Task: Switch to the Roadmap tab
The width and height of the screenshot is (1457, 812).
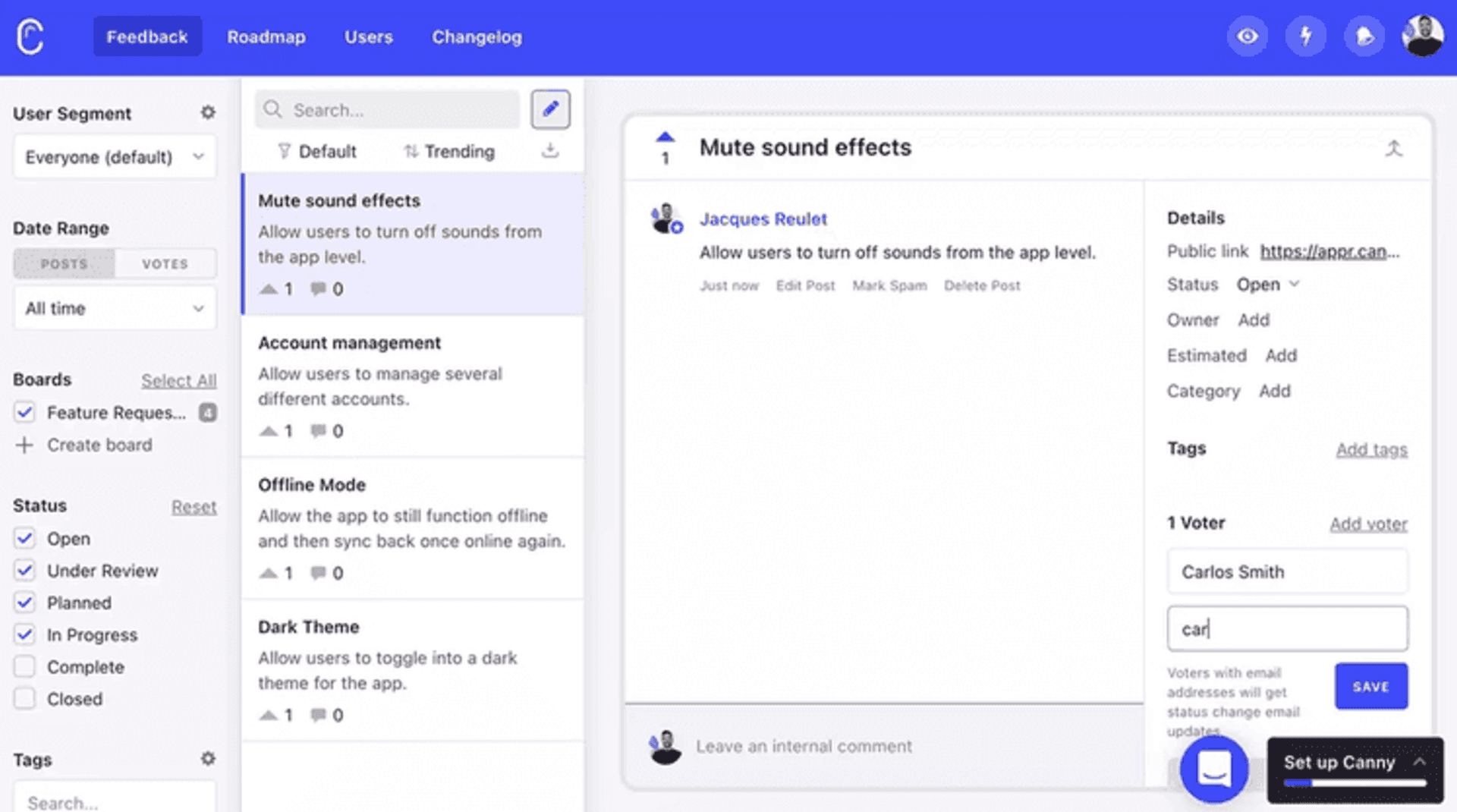Action: [266, 36]
